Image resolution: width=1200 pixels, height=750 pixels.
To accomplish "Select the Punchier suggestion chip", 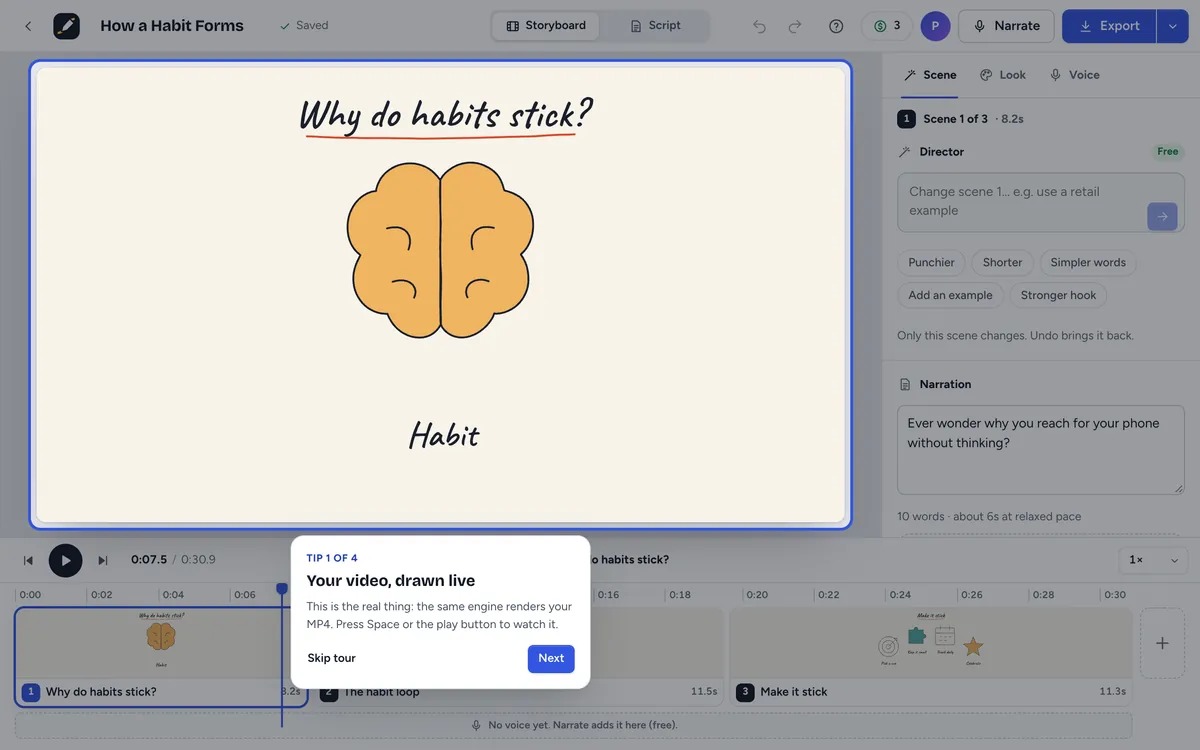I will [x=931, y=262].
